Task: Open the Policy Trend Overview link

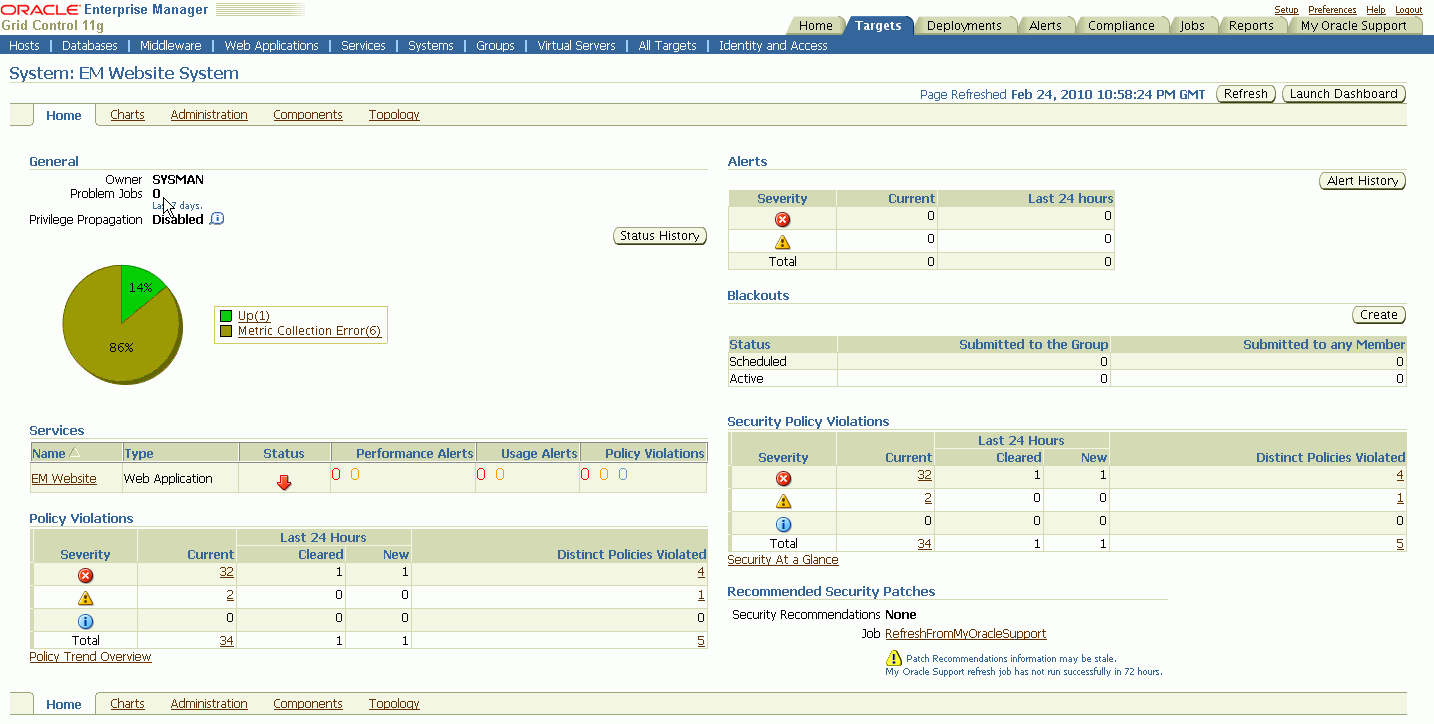Action: coord(90,657)
